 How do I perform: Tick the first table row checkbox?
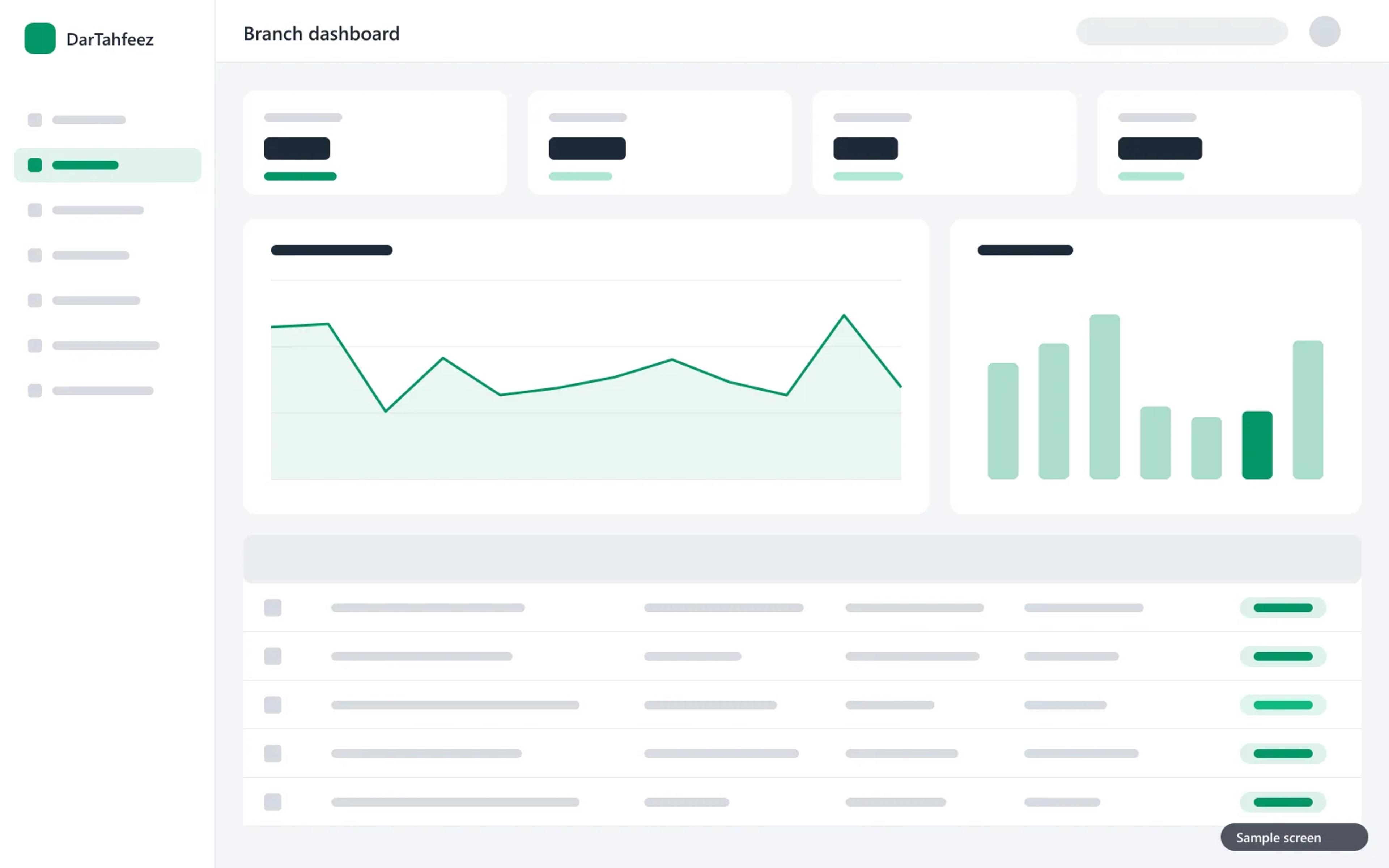[273, 607]
